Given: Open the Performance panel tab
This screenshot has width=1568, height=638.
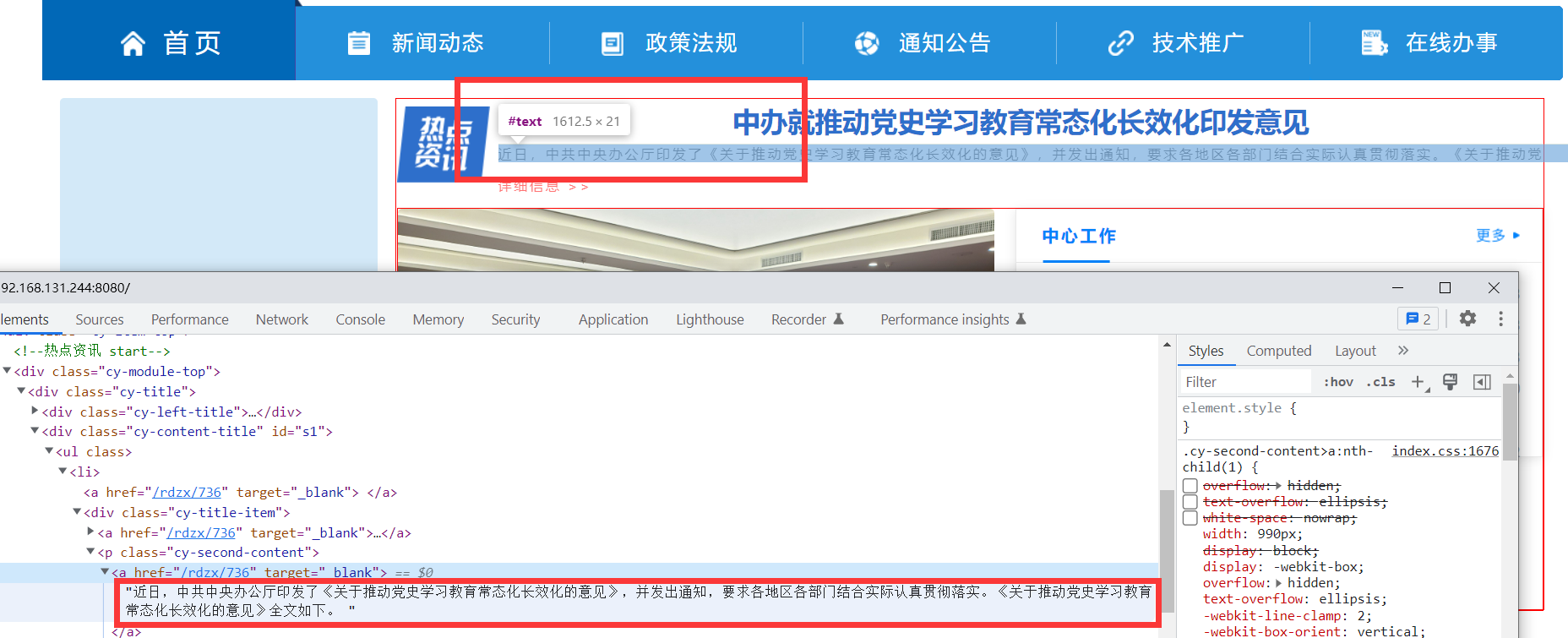Looking at the screenshot, I should (x=190, y=319).
